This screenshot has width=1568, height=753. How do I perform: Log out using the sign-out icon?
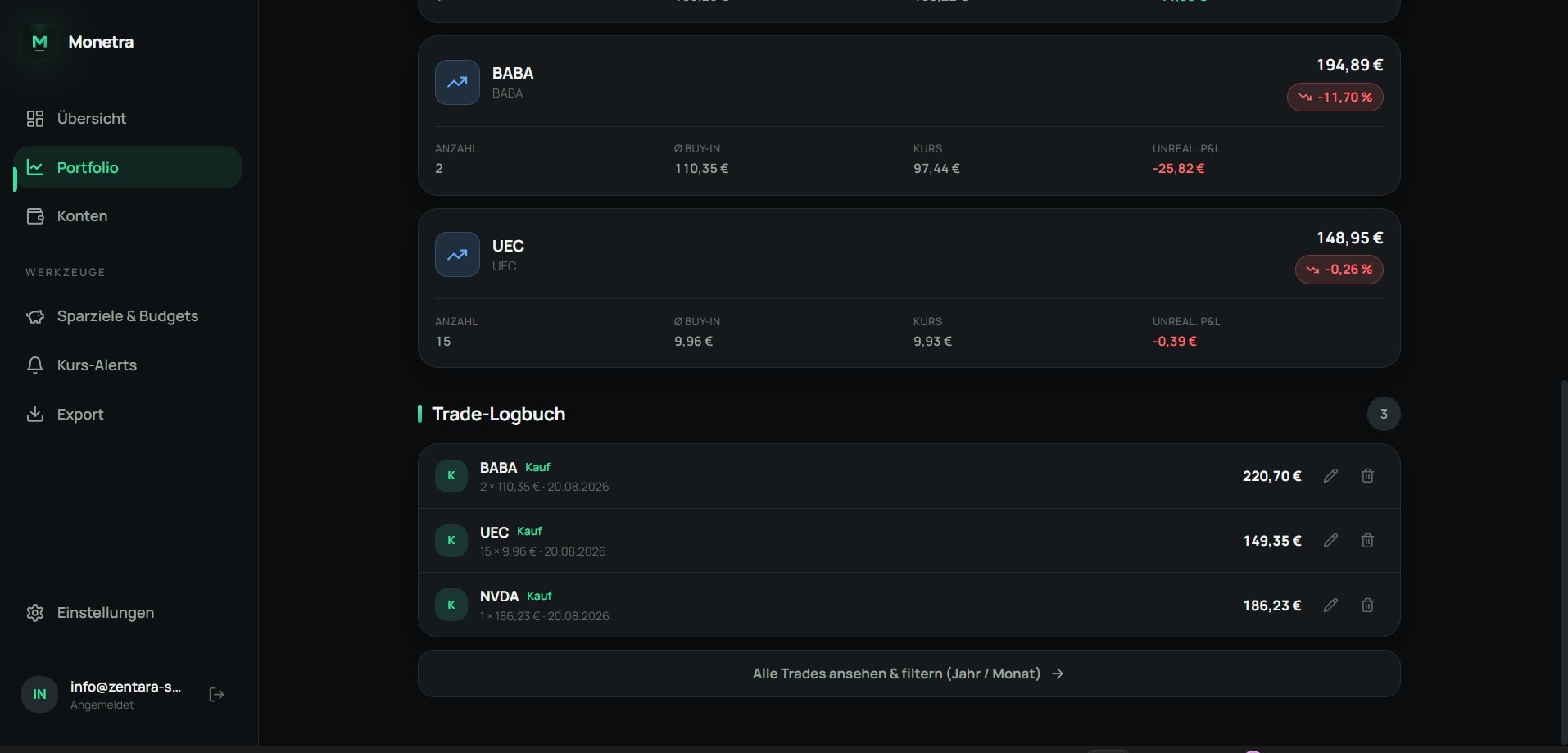pos(216,695)
